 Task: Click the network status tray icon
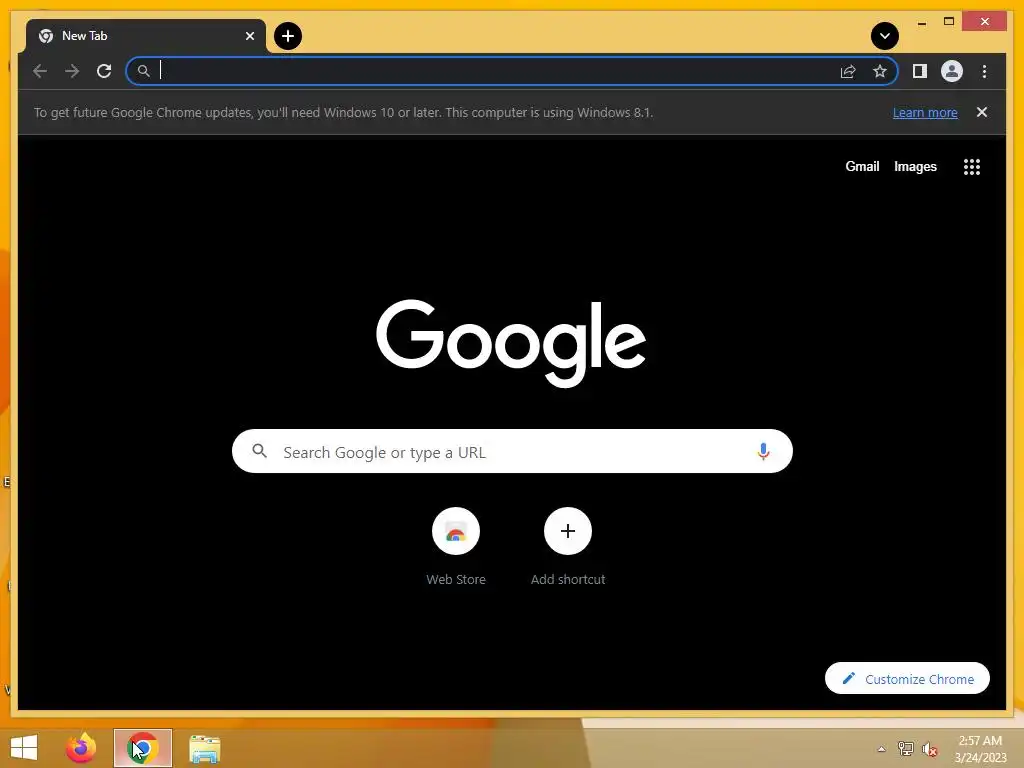[x=905, y=749]
